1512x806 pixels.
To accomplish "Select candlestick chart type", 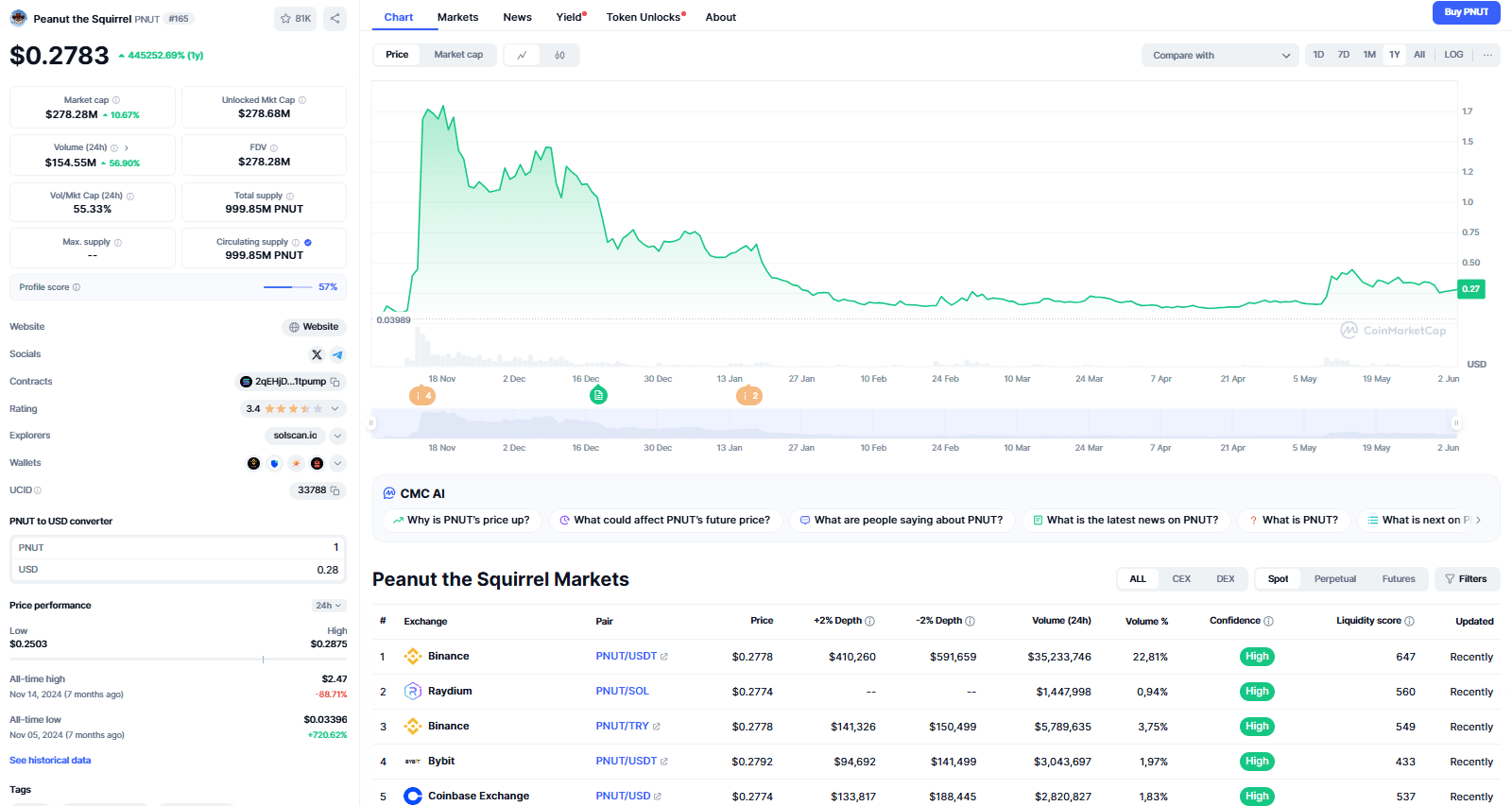I will pos(560,55).
